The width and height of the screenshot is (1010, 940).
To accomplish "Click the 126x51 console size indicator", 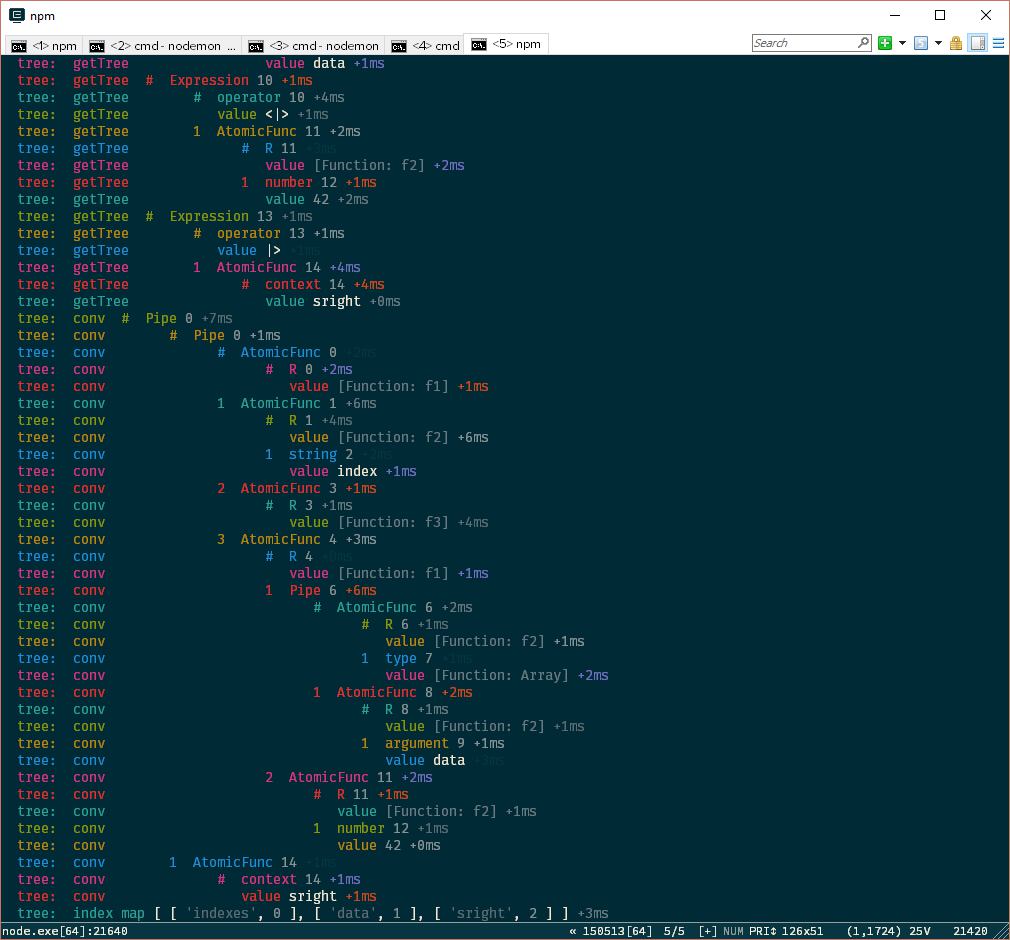I will pyautogui.click(x=803, y=931).
